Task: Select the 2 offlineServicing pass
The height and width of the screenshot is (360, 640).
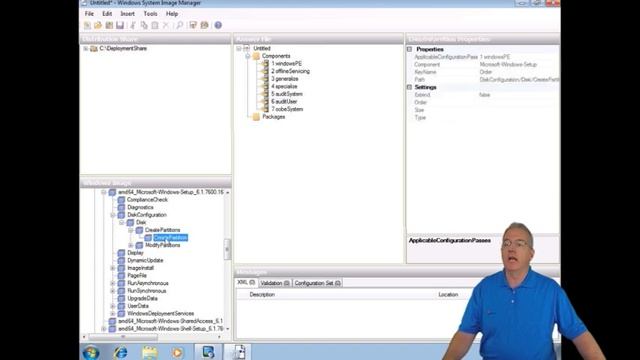Action: click(290, 71)
